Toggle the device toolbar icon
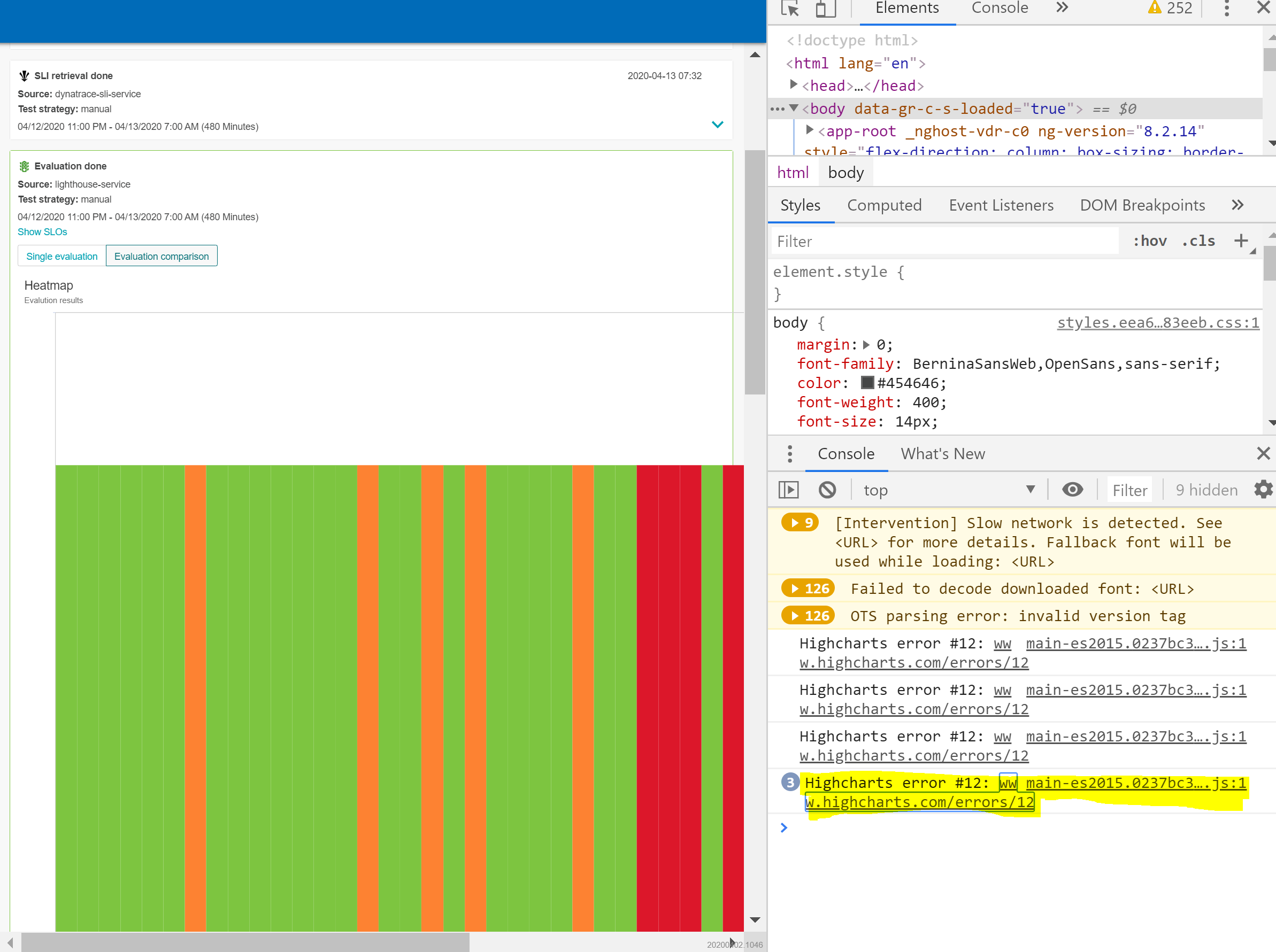Image resolution: width=1276 pixels, height=952 pixels. pos(825,9)
